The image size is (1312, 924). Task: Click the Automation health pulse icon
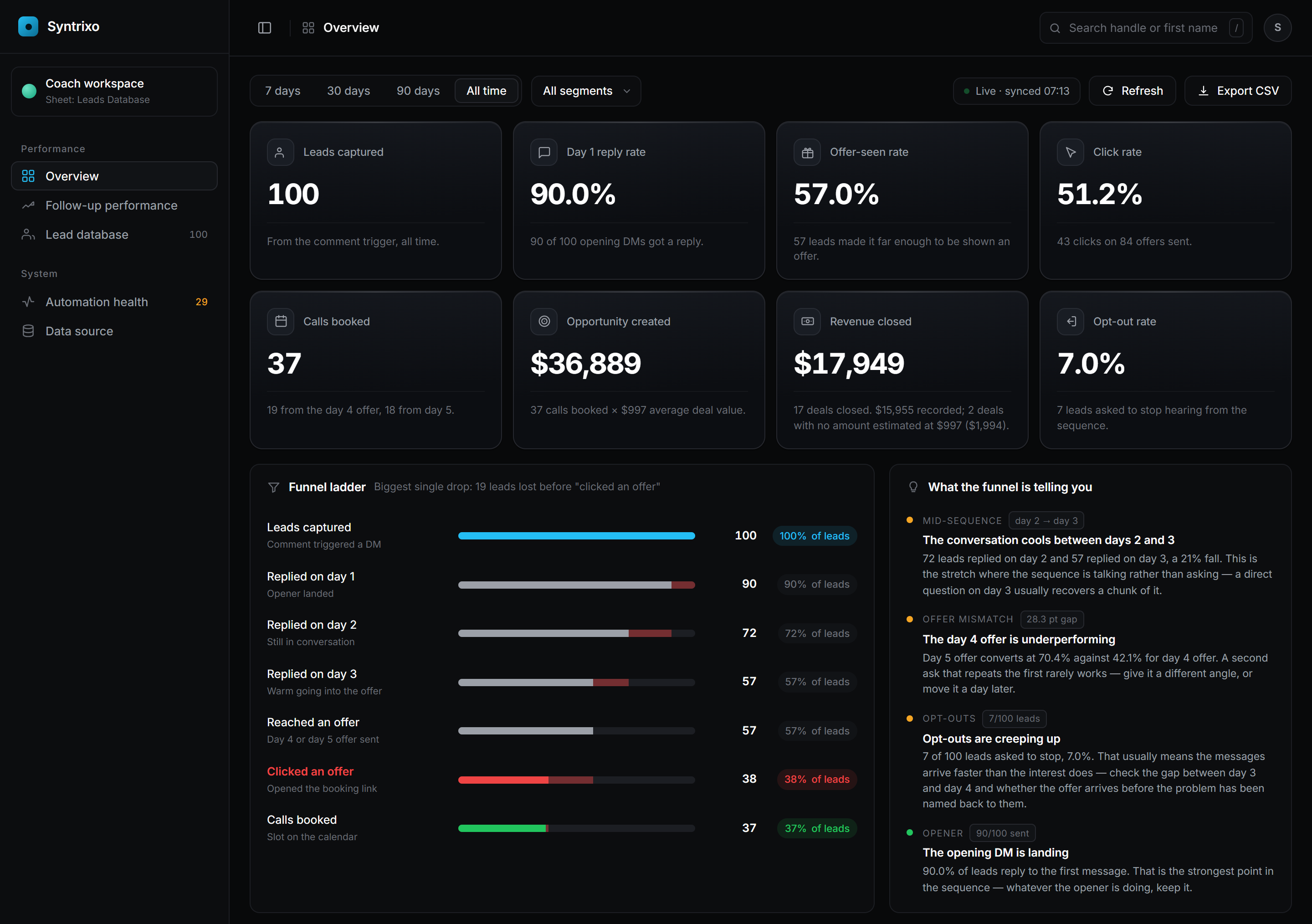[28, 302]
